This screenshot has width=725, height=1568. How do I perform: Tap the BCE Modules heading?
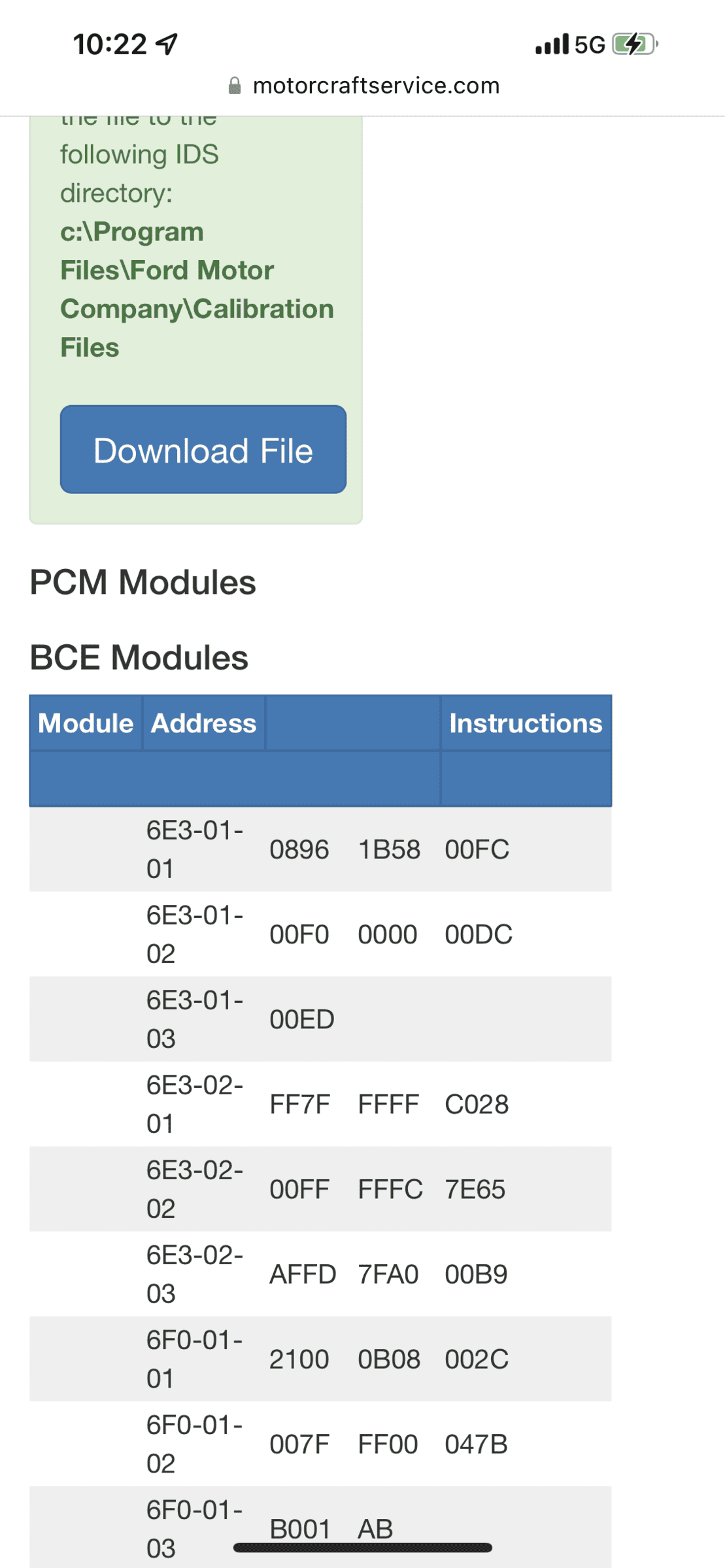click(x=139, y=657)
